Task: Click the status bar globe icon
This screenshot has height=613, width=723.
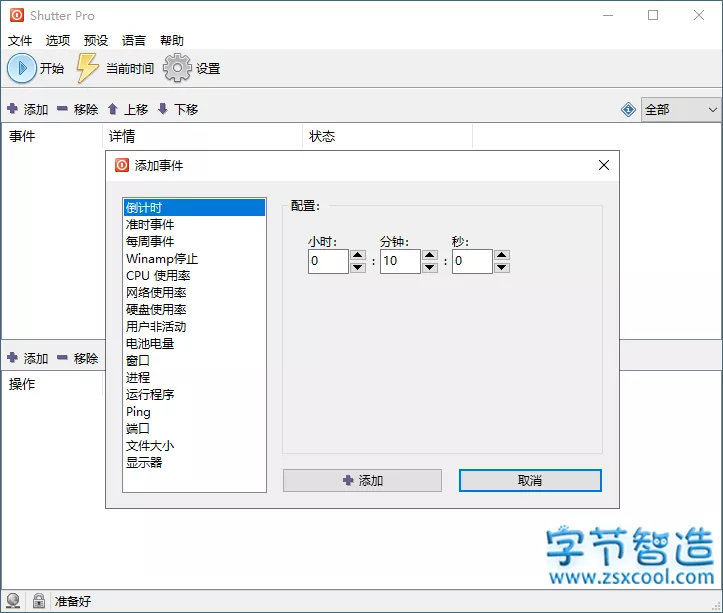Action: coord(13,601)
